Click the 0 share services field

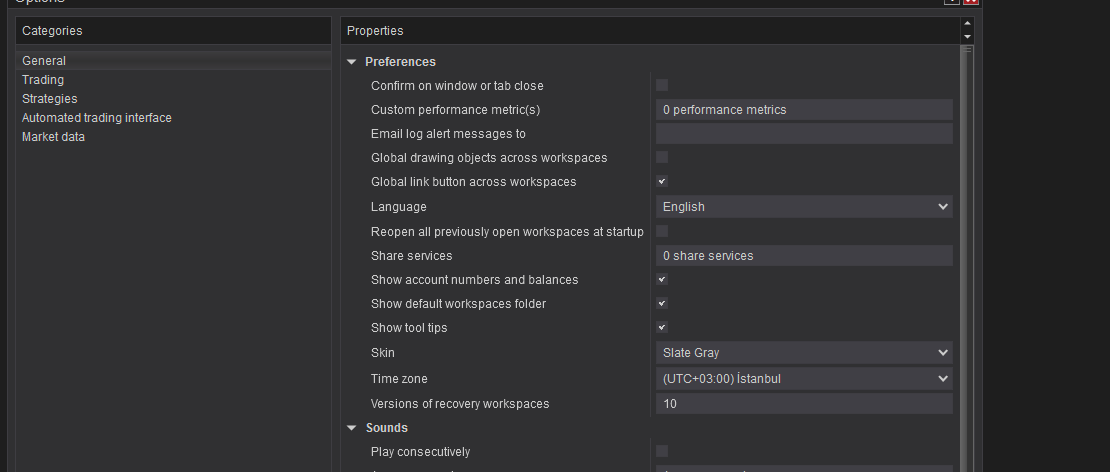point(804,256)
